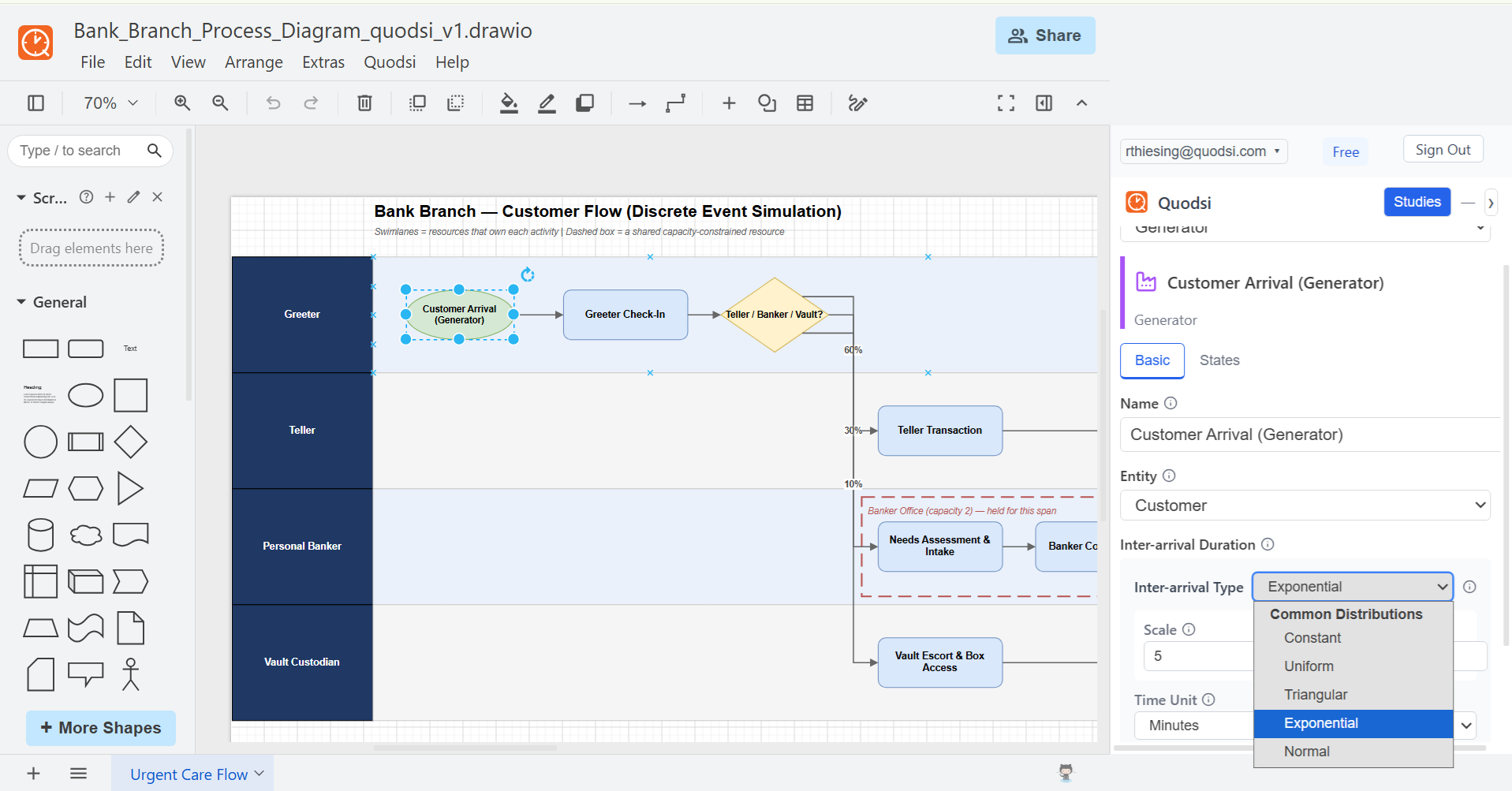This screenshot has width=1512, height=791.
Task: Click the To Front icon
Action: 417,103
